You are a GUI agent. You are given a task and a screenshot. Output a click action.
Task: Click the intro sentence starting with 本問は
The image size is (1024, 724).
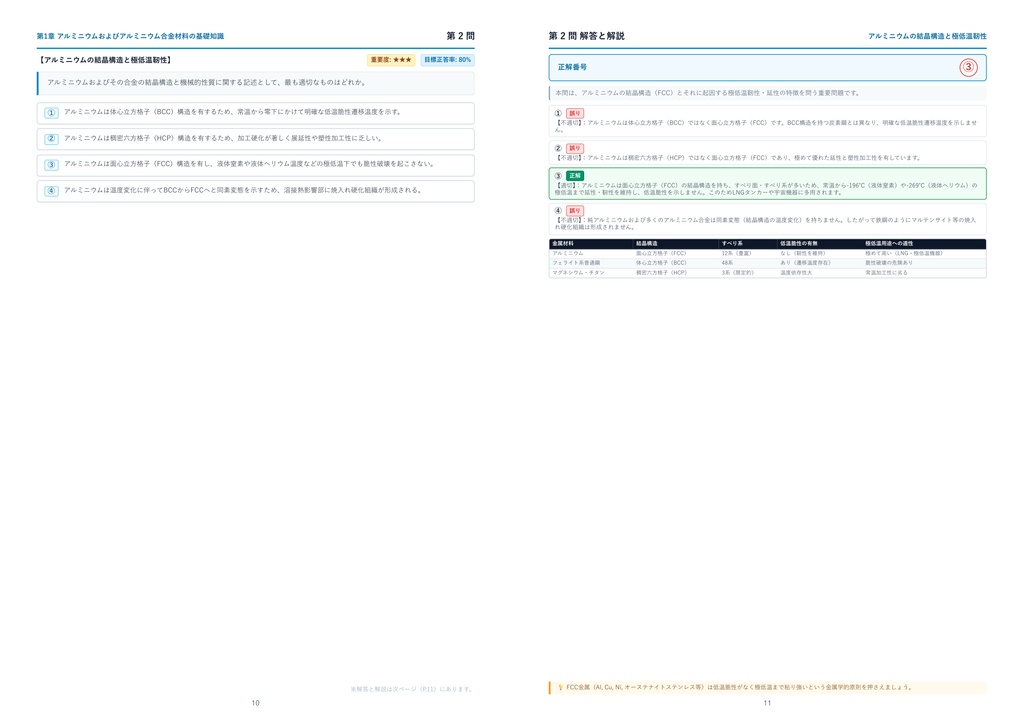tap(707, 93)
